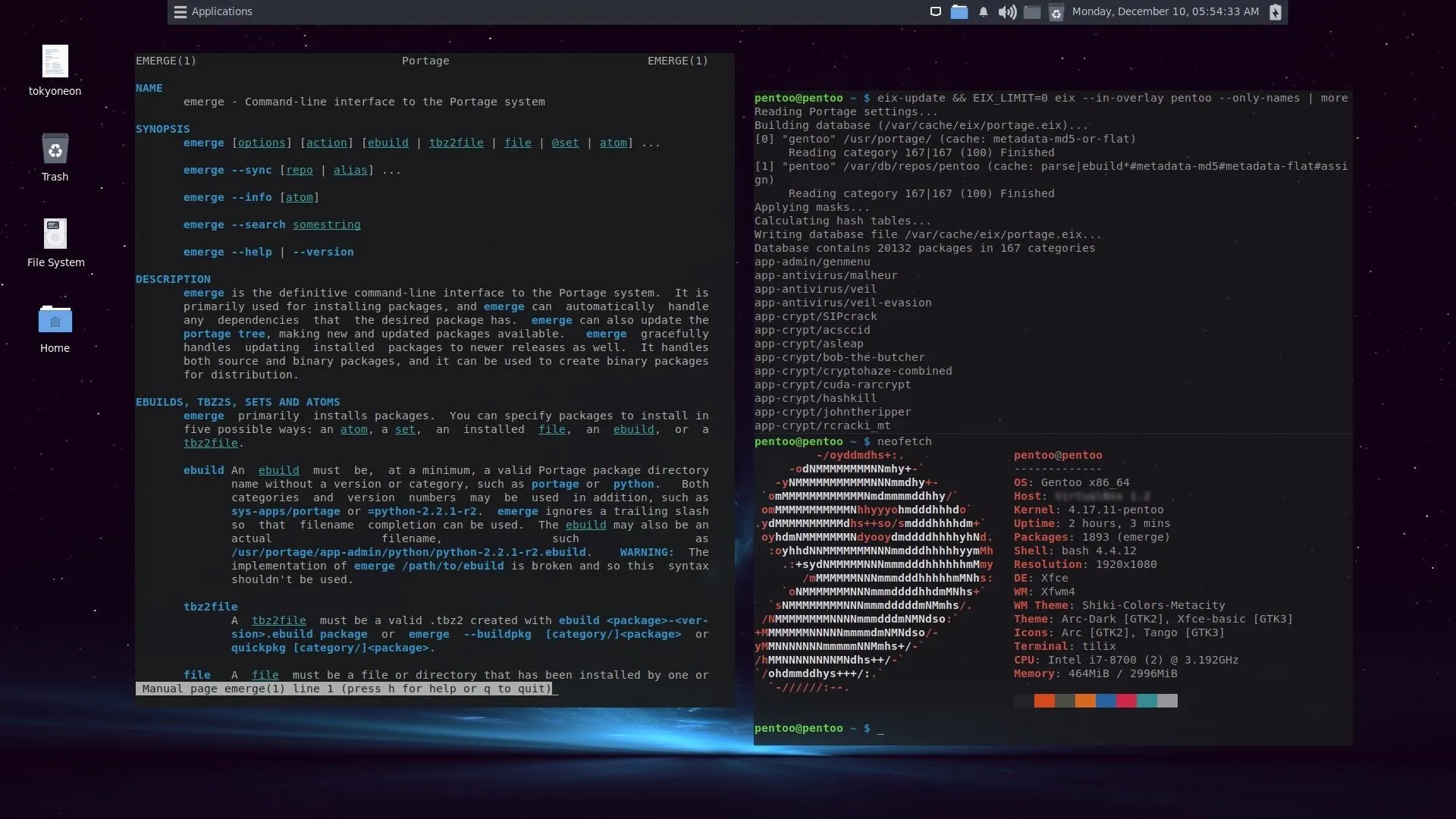Click 'app-crypt/hashkill' in the eix output
Screen dimensions: 1456x819
[816, 399]
